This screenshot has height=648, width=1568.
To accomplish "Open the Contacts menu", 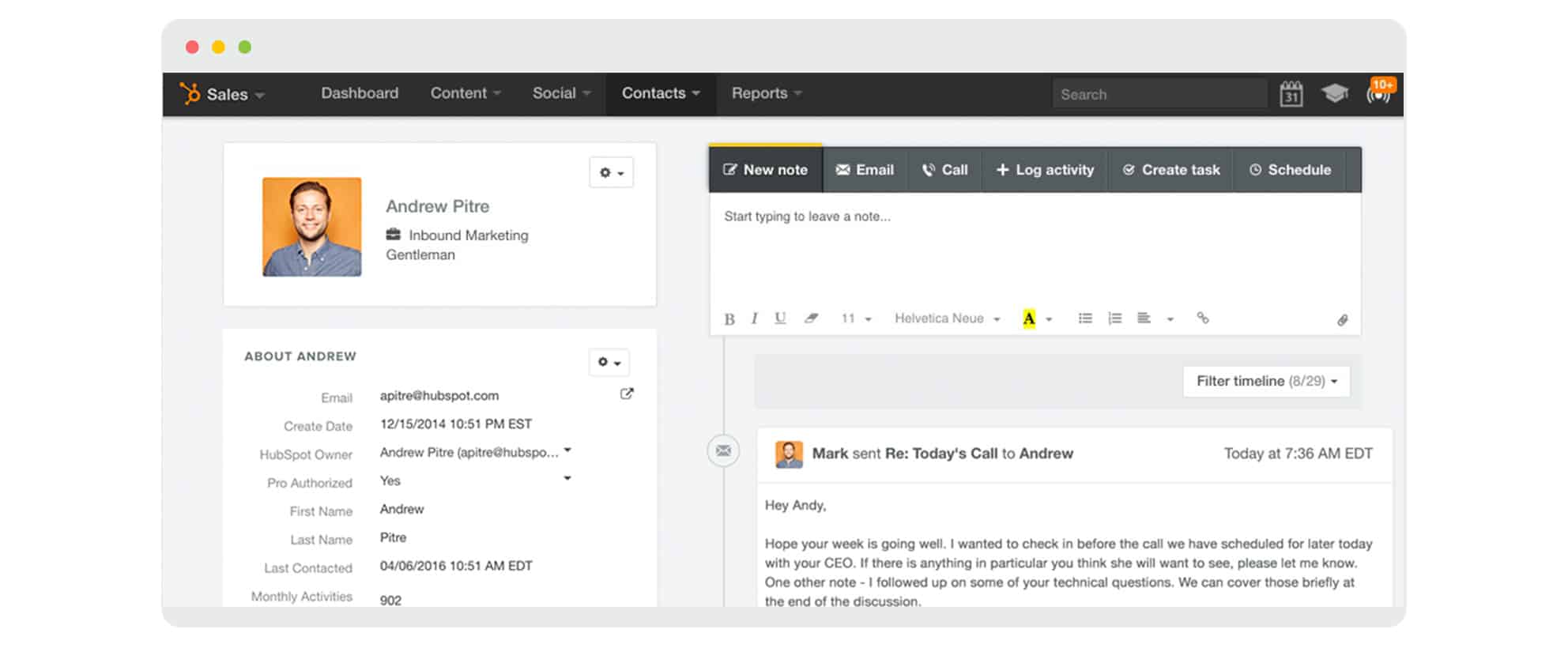I will tap(660, 94).
